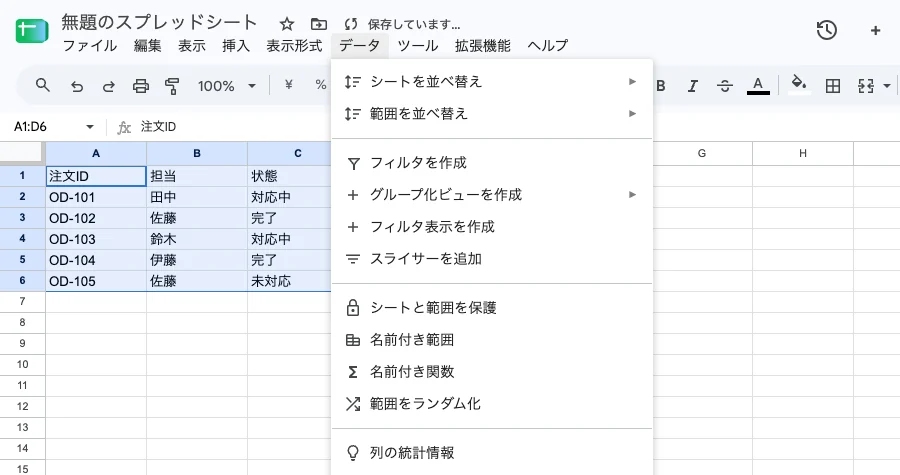
Task: Click the merge cells icon
Action: 866,86
